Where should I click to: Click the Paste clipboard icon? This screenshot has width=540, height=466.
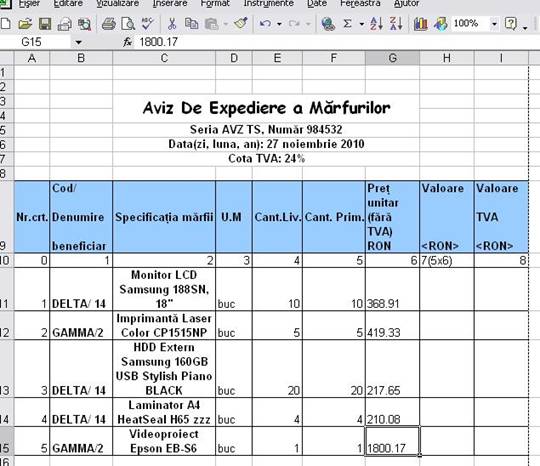coord(211,24)
